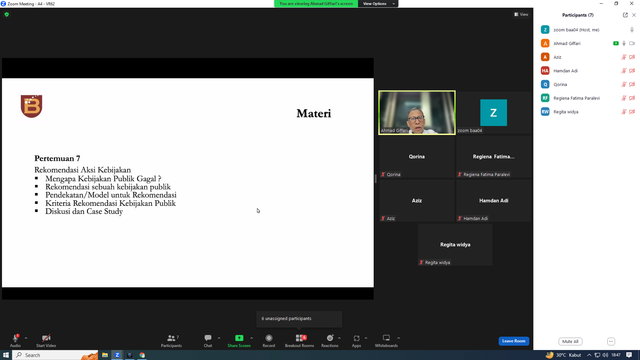Select the zoom baa04 video tile
Viewport: 640px width, 360px height.
pos(493,113)
